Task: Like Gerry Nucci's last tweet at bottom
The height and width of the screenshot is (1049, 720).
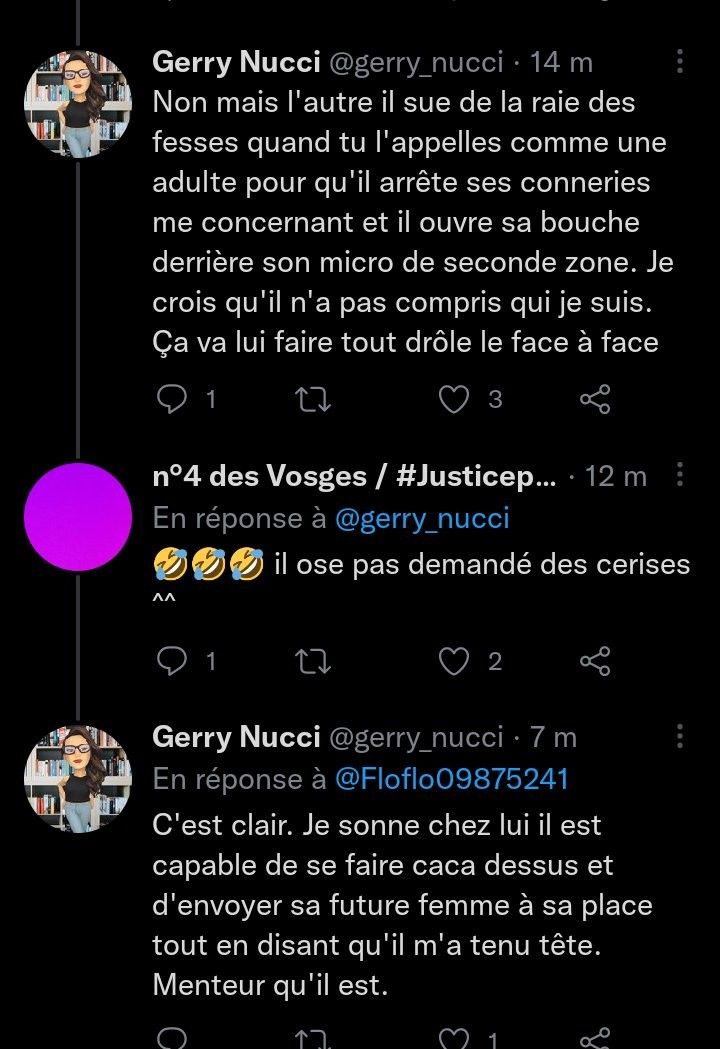Action: [456, 1039]
